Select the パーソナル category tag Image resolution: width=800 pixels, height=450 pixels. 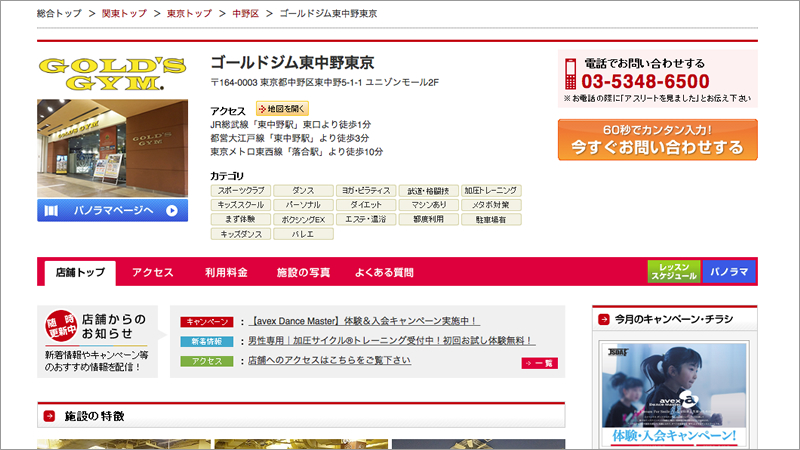pos(303,205)
